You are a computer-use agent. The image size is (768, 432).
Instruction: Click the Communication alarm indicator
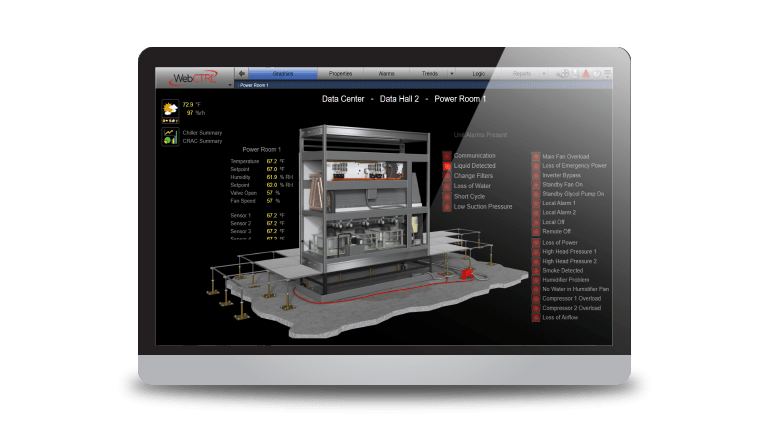pyautogui.click(x=447, y=156)
